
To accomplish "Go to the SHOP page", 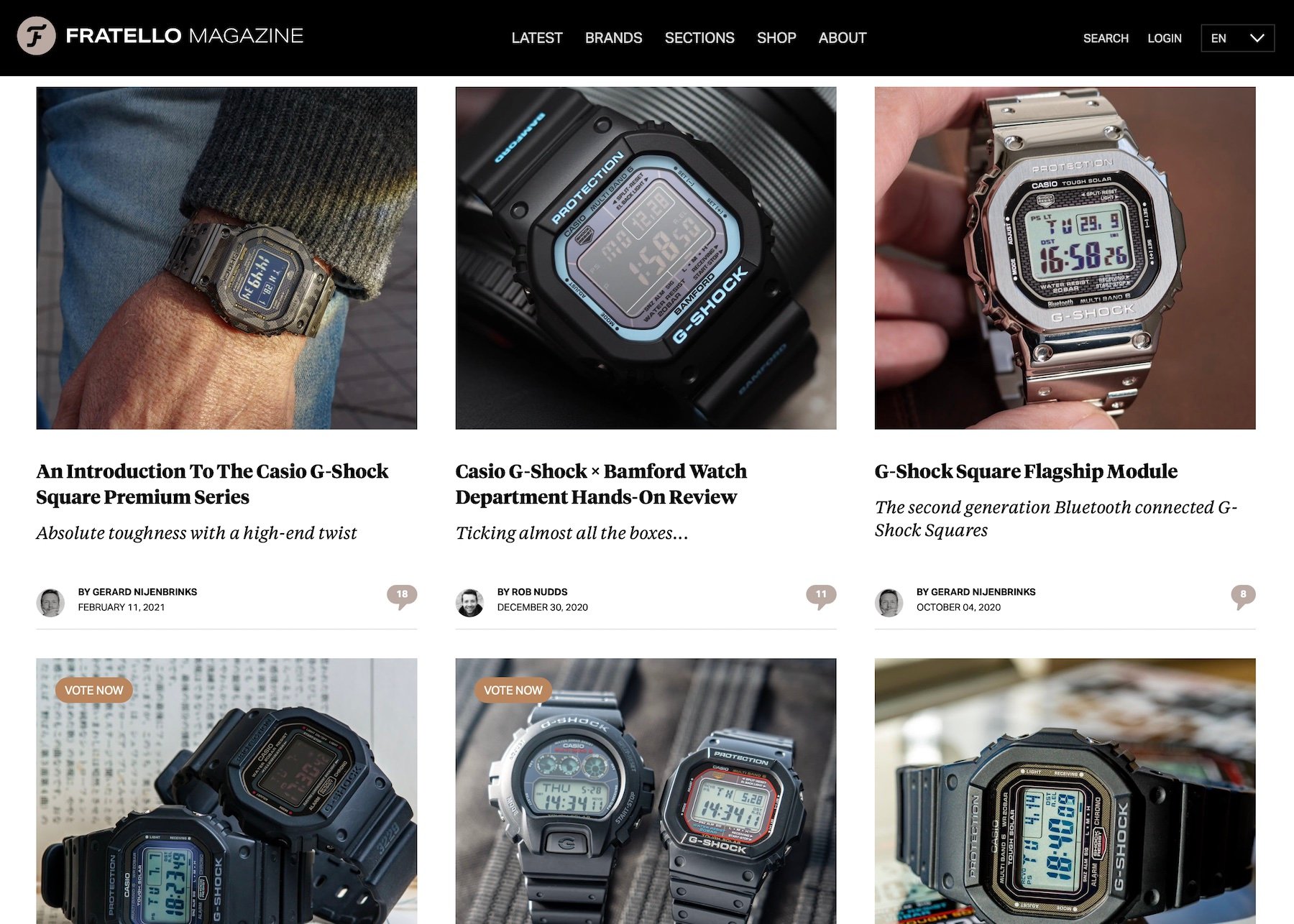I will pyautogui.click(x=776, y=38).
